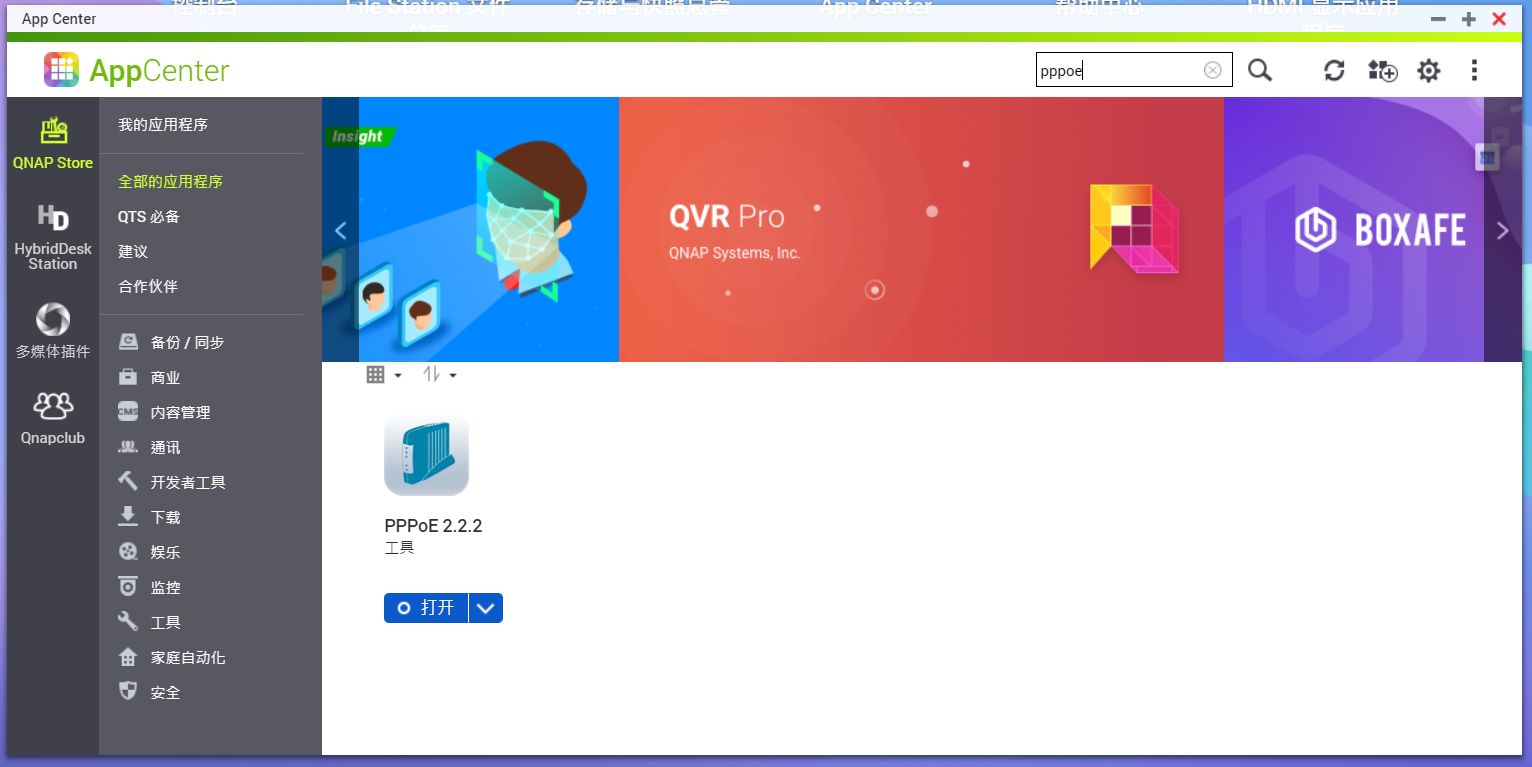Click the 娱乐 film reel icon

(x=128, y=552)
